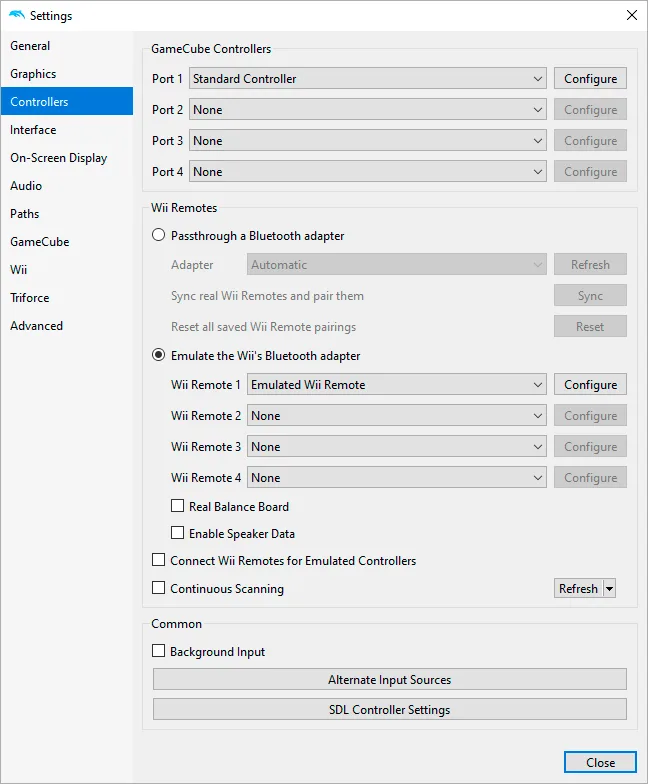Image resolution: width=648 pixels, height=784 pixels.
Task: Expand the Port 3 controller list
Action: click(x=368, y=140)
